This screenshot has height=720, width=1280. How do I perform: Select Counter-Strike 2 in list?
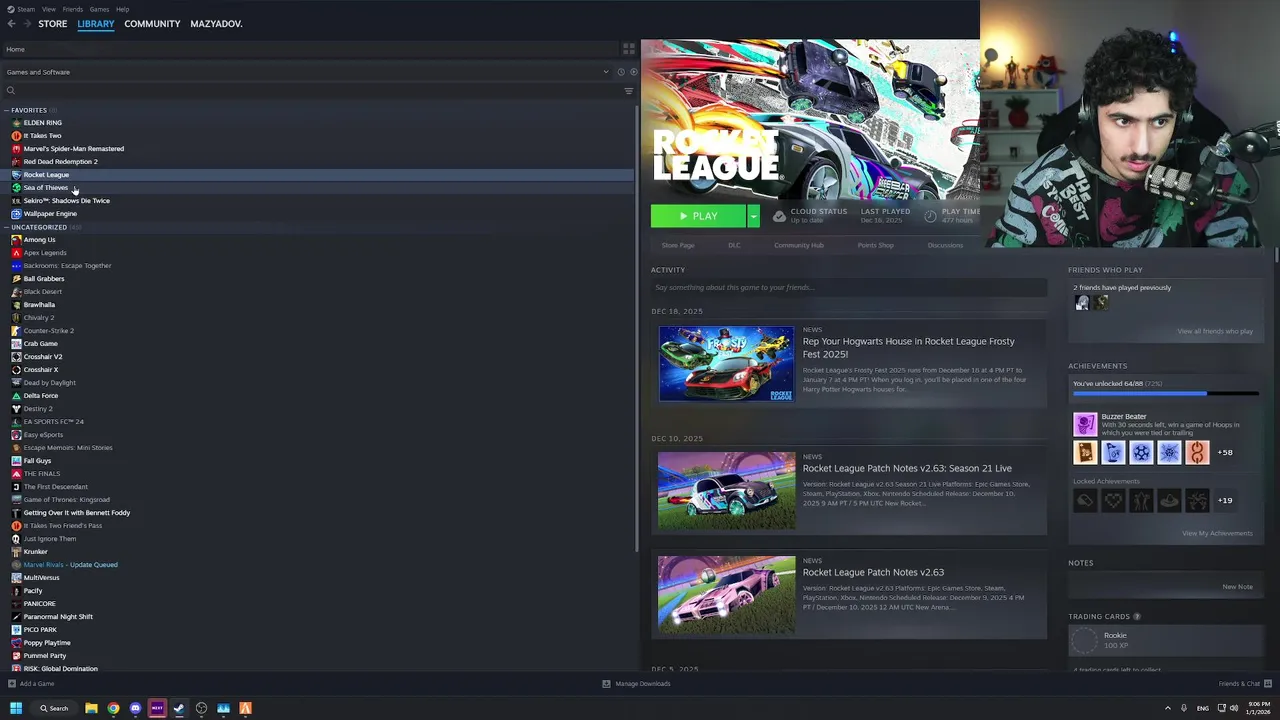point(48,331)
